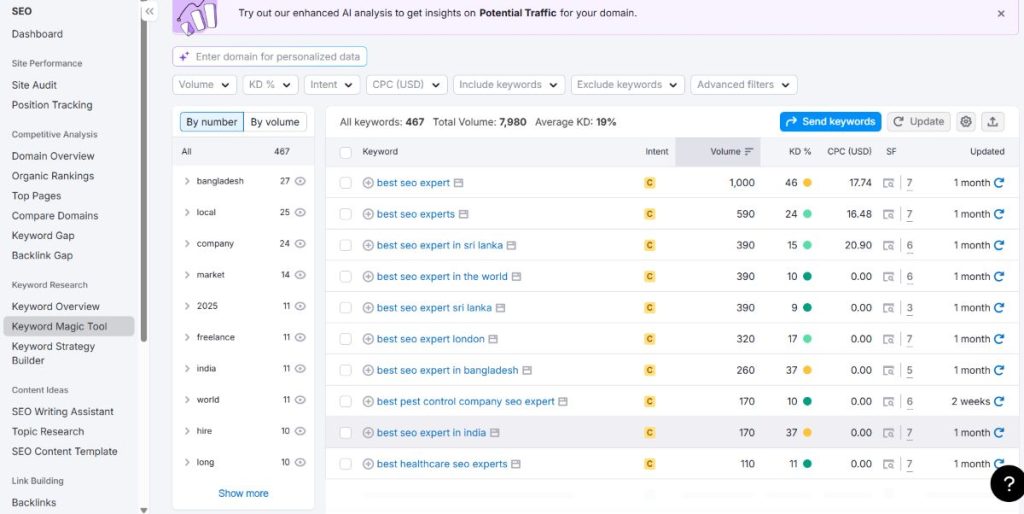Click the export upload icon
Screen dimensions: 1024x514
coord(992,121)
